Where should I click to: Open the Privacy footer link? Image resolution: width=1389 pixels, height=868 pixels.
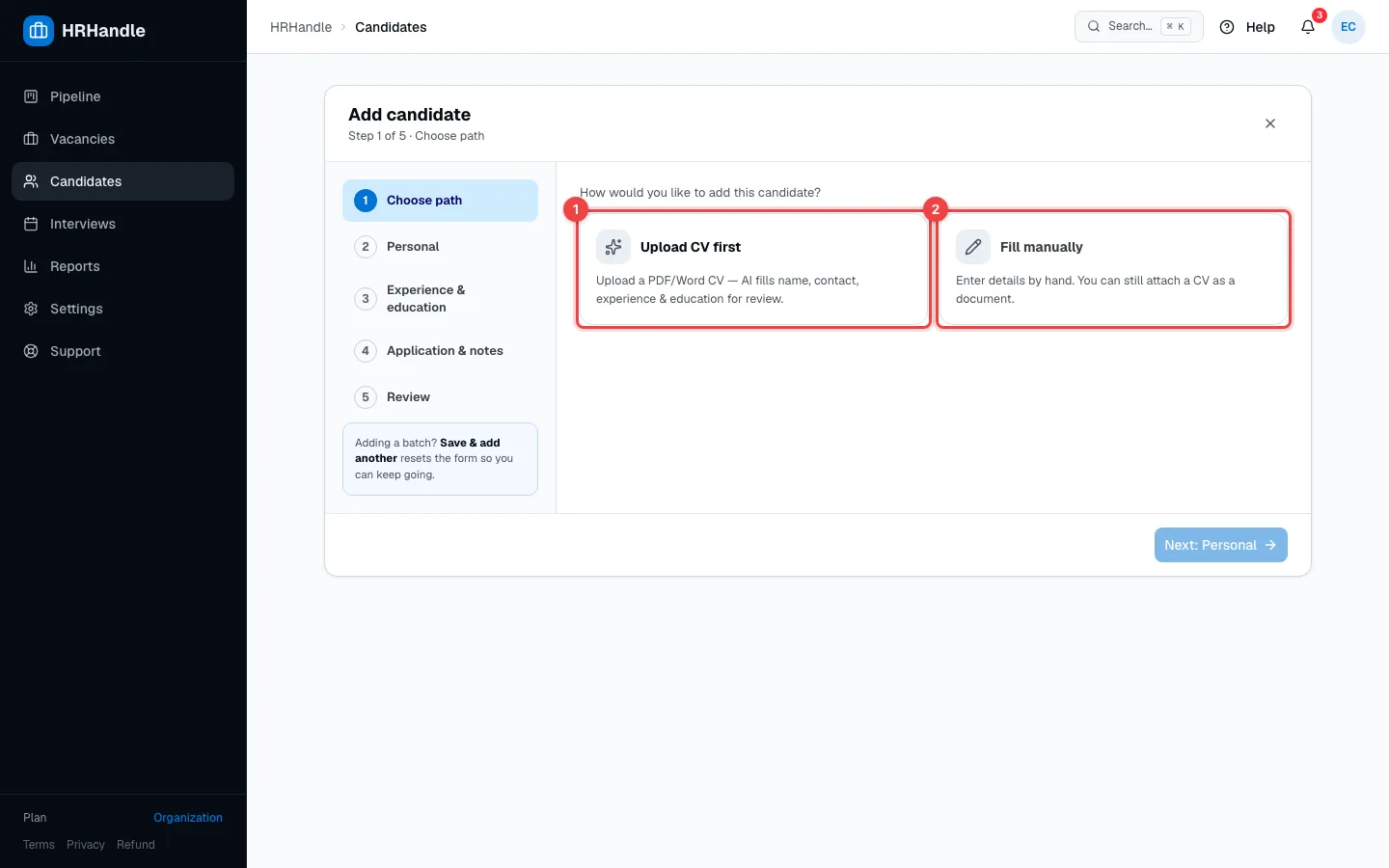click(x=86, y=845)
